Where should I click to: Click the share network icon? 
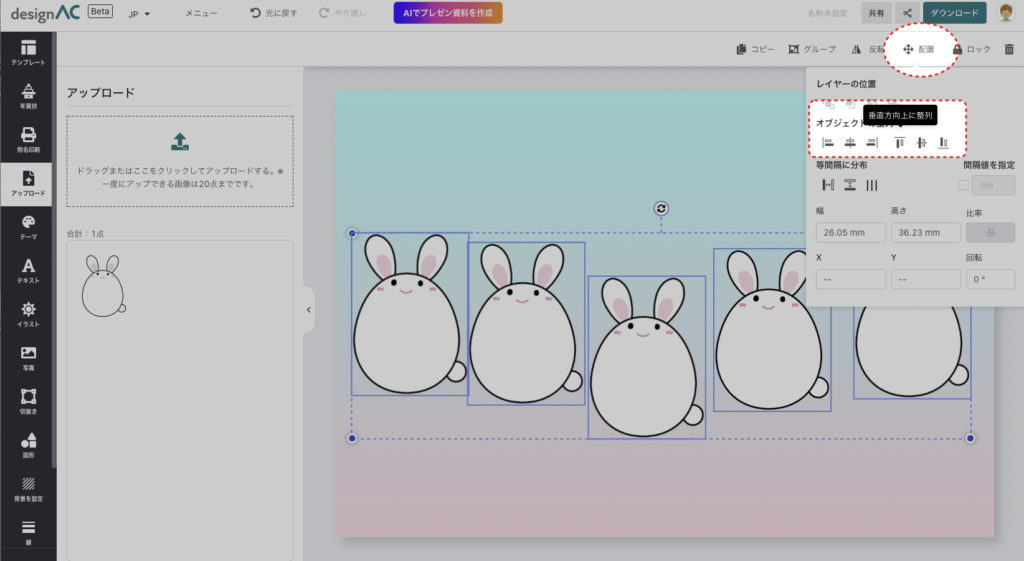[907, 13]
